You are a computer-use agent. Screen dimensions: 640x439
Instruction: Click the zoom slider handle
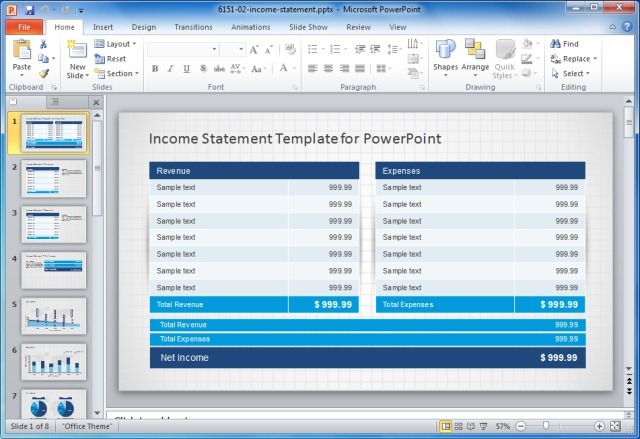[546, 426]
